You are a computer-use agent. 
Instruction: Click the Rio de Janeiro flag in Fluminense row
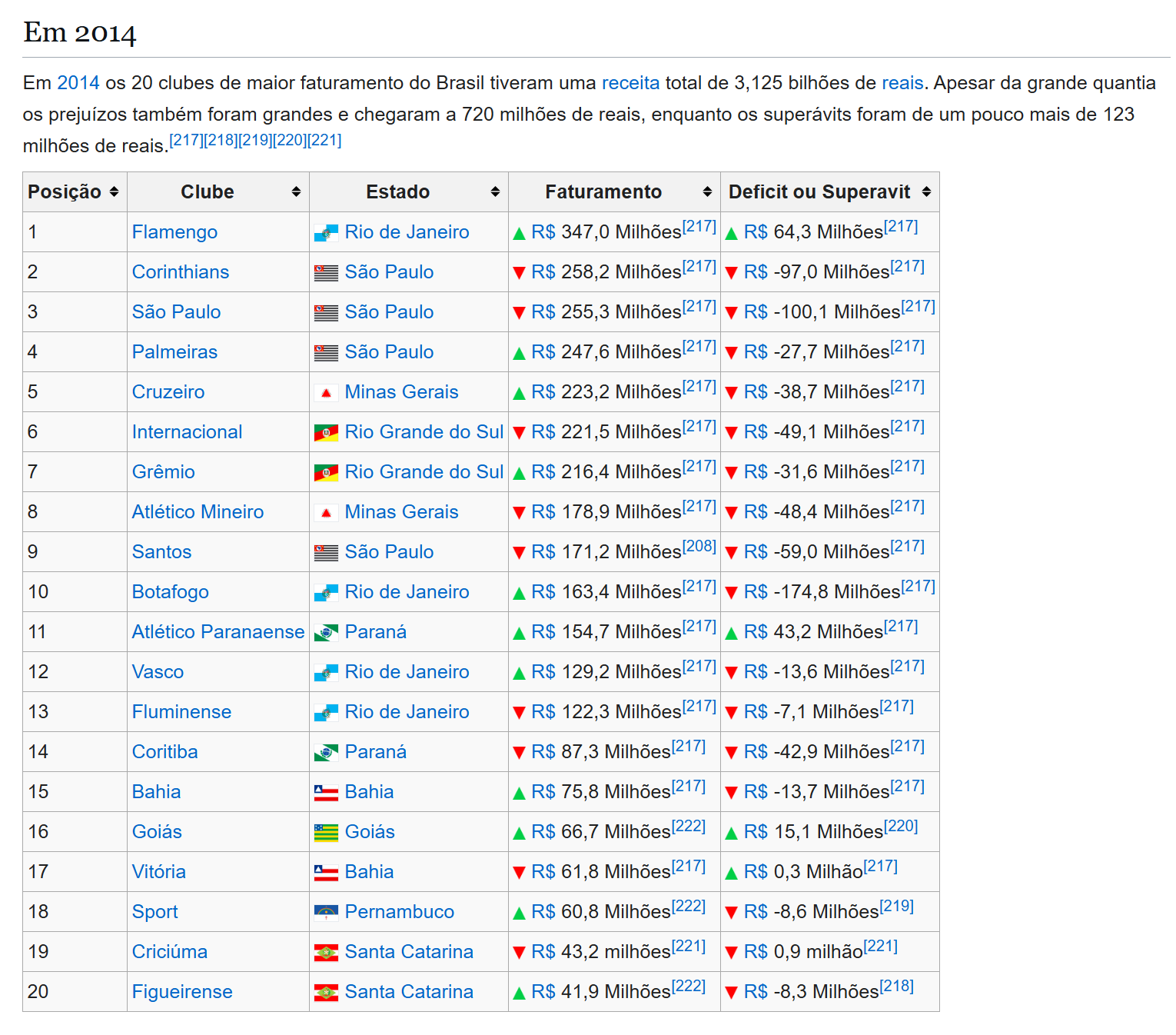(x=326, y=713)
